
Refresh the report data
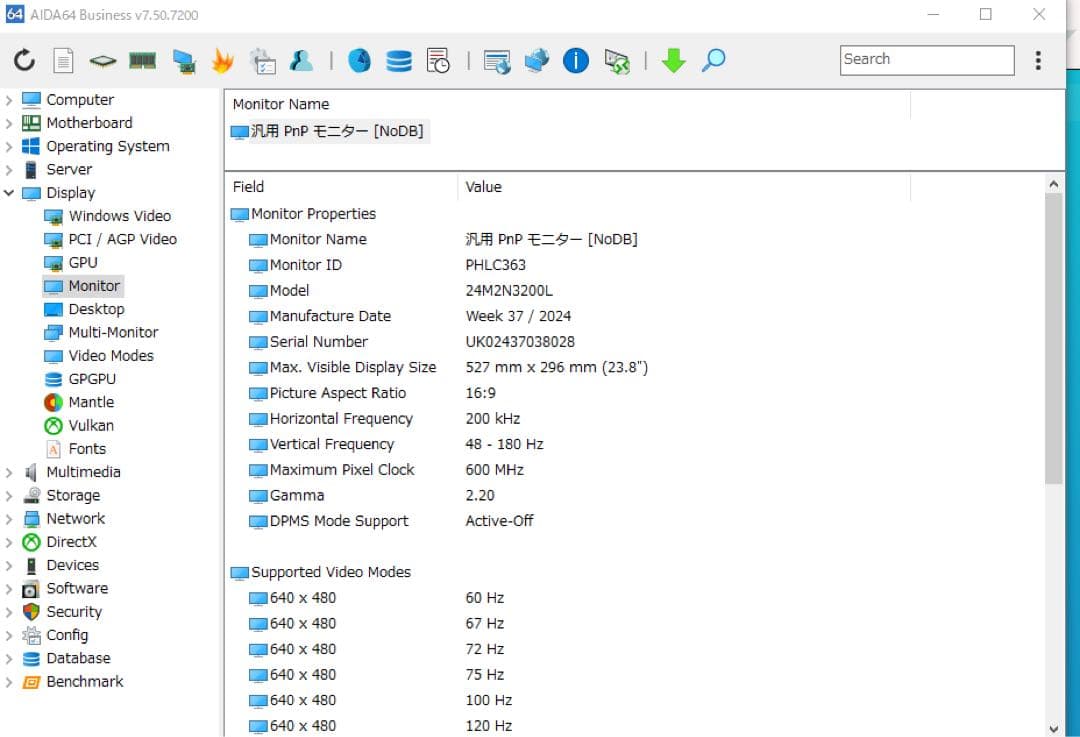[x=23, y=60]
